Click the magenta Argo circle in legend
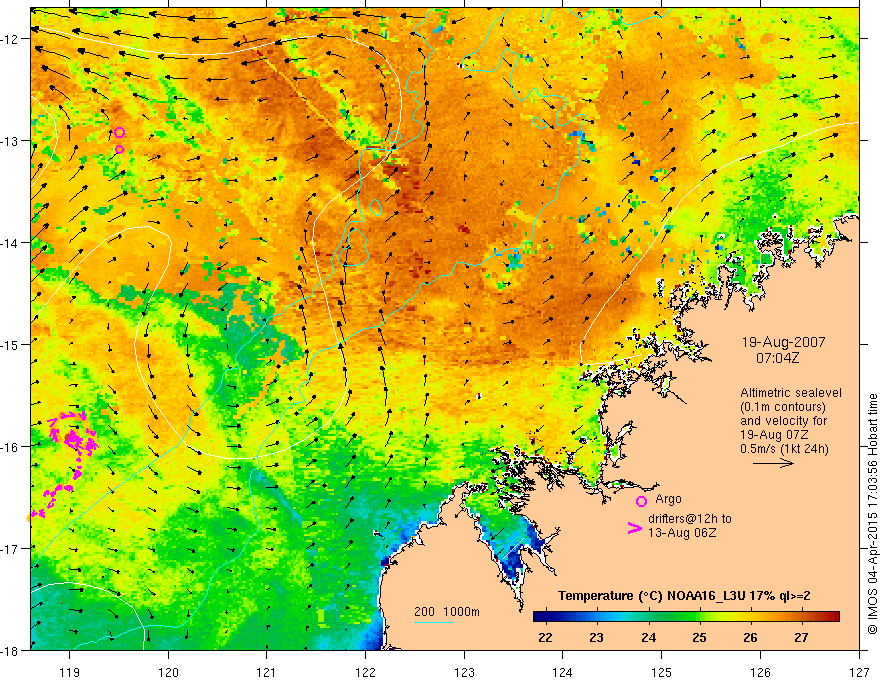The width and height of the screenshot is (880, 680). tap(641, 501)
